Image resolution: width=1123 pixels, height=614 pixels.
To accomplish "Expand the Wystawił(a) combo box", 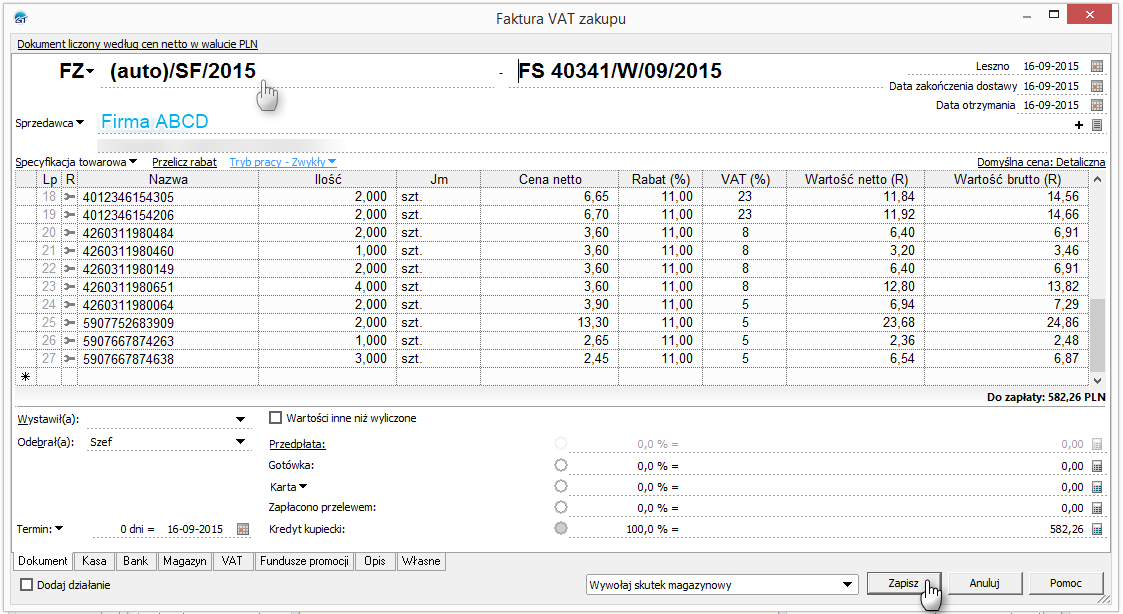I will (x=241, y=419).
